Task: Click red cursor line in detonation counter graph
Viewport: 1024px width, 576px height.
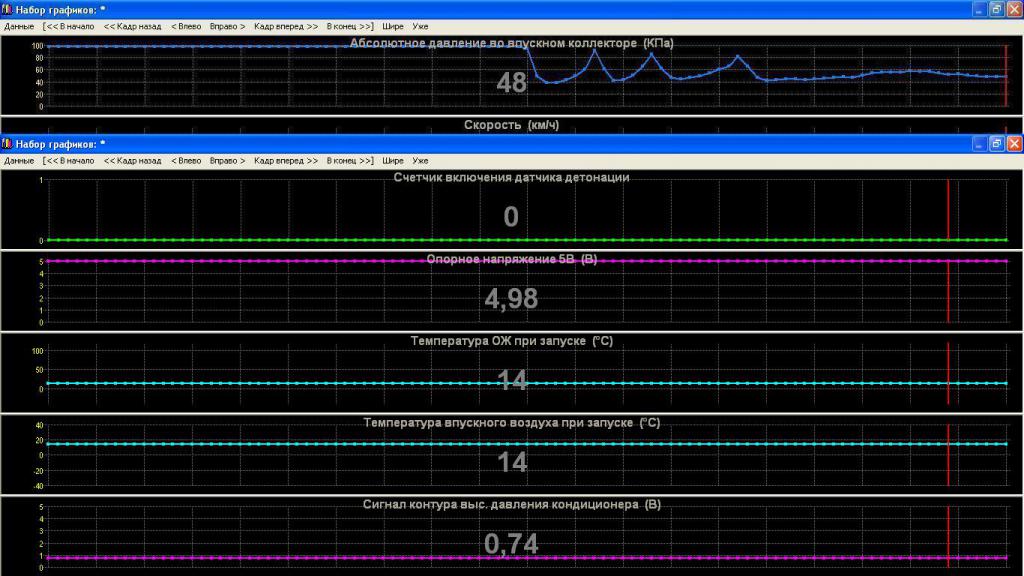Action: (948, 210)
